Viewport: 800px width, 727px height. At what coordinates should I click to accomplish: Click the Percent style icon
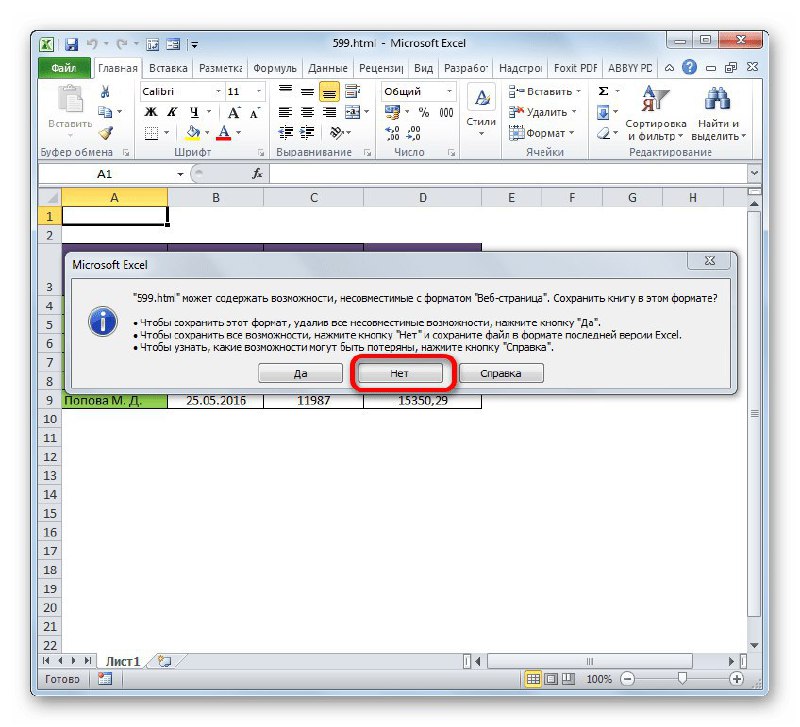(424, 112)
